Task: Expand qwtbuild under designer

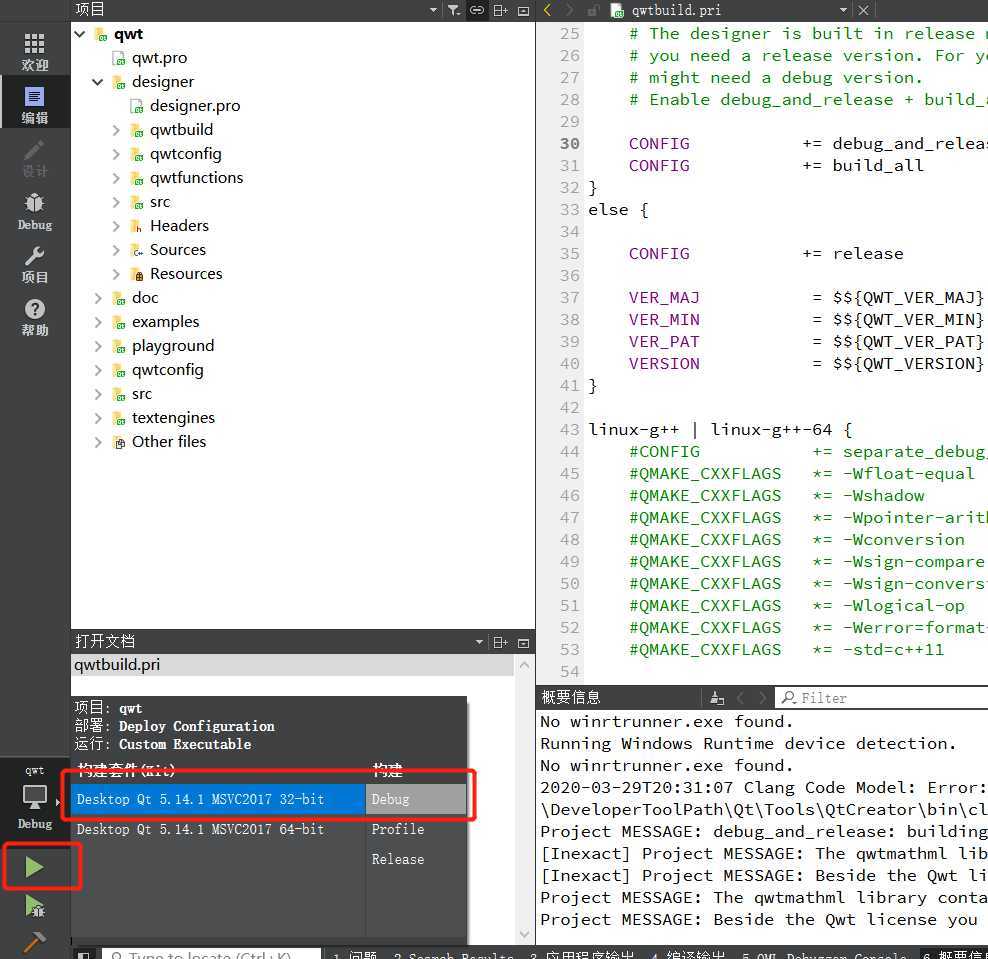Action: 116,130
